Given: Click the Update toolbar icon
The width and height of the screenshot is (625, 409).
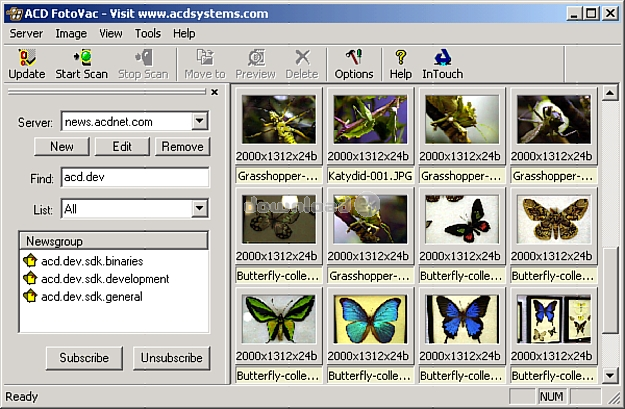Looking at the screenshot, I should click(27, 64).
